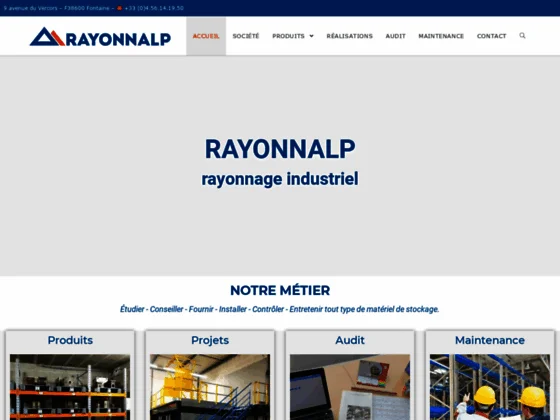Open the Projets yellow mezzanine photo
This screenshot has height=420, width=560.
(x=210, y=387)
